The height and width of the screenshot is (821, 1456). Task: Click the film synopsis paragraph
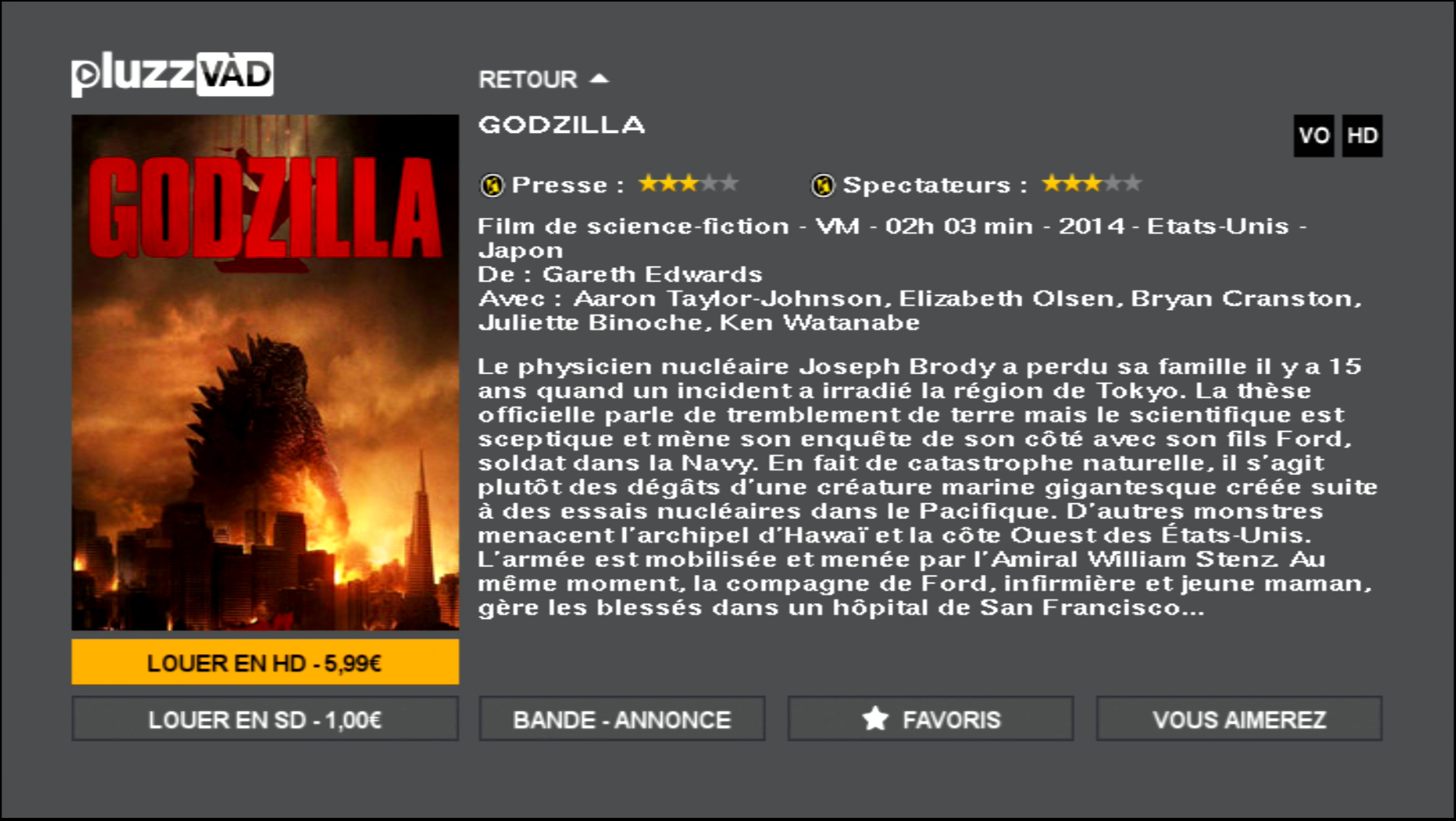[928, 487]
